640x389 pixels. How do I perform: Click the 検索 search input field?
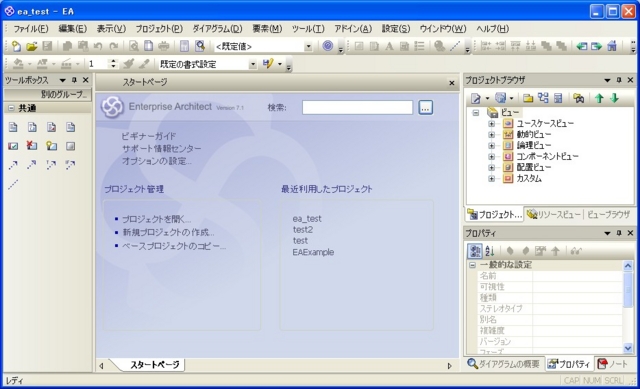click(357, 108)
